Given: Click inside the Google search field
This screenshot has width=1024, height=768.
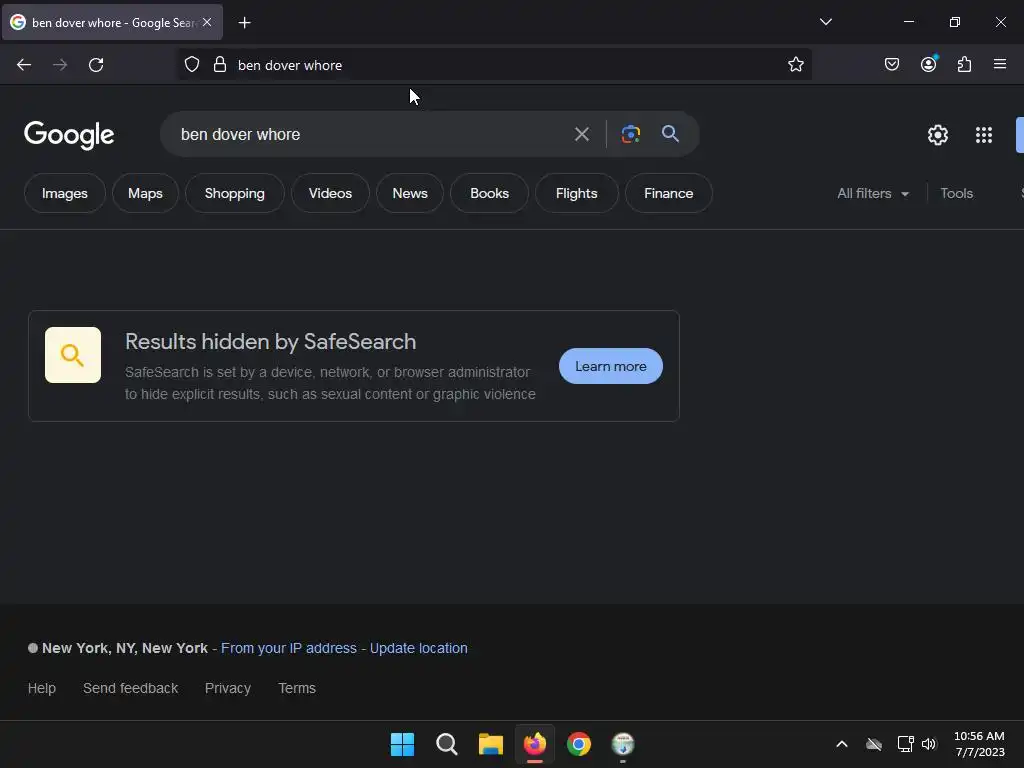Looking at the screenshot, I should point(369,135).
